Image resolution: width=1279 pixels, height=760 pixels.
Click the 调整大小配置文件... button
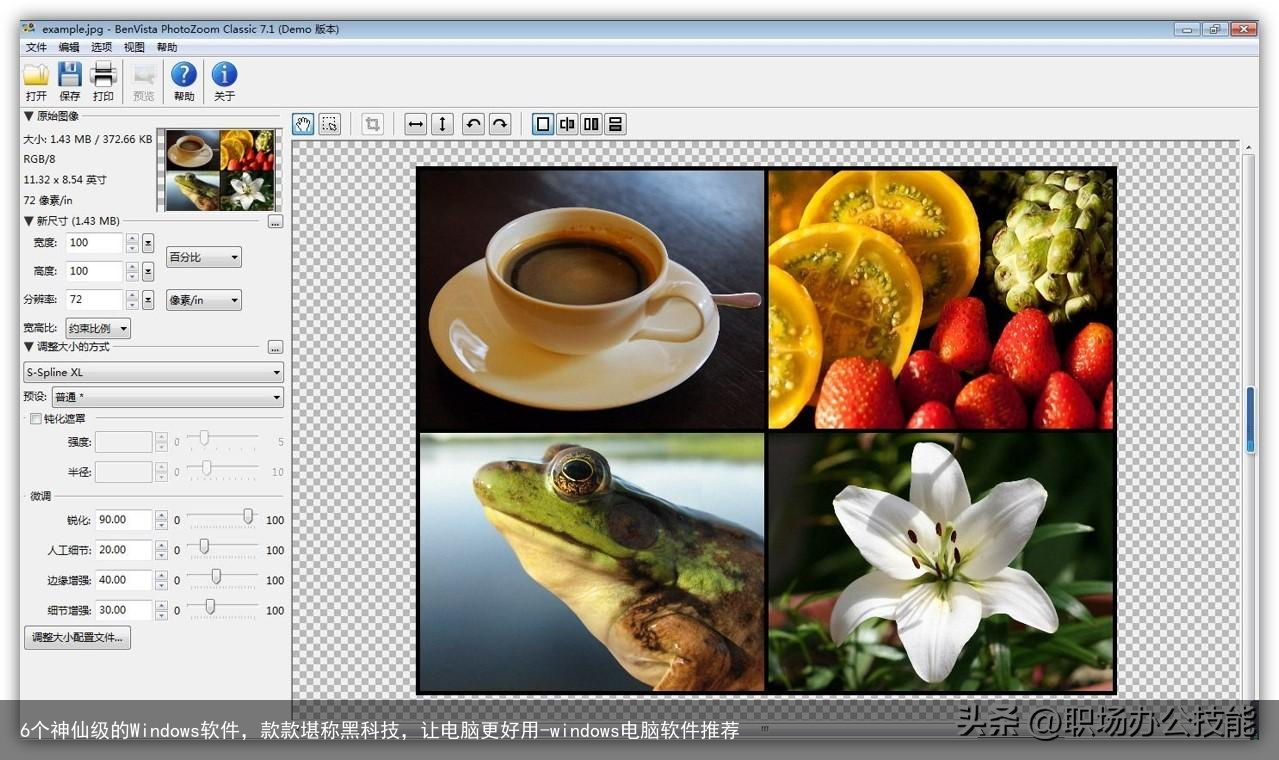(x=77, y=637)
